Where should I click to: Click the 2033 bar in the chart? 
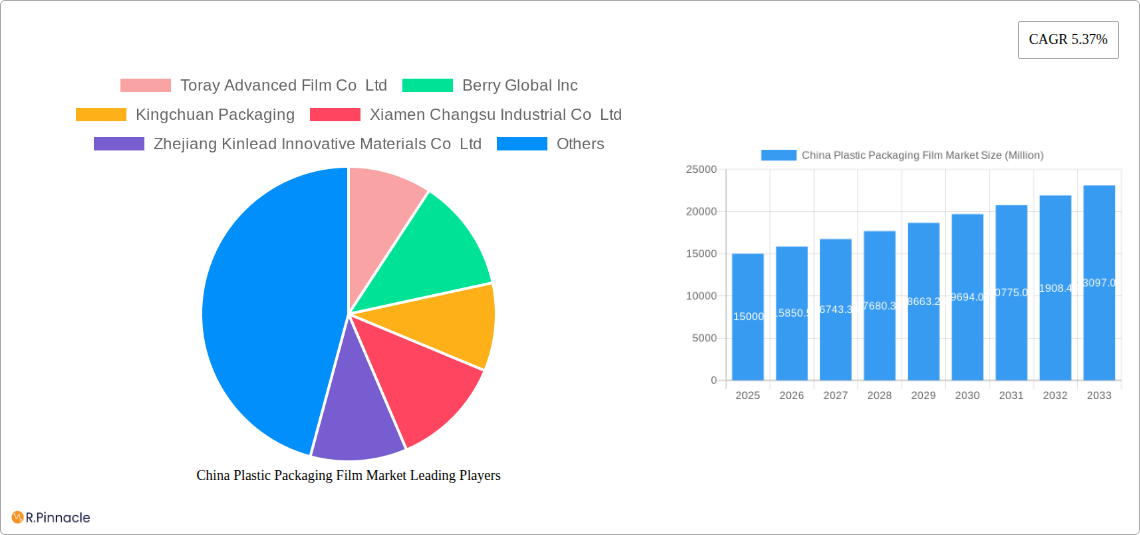pos(1099,283)
